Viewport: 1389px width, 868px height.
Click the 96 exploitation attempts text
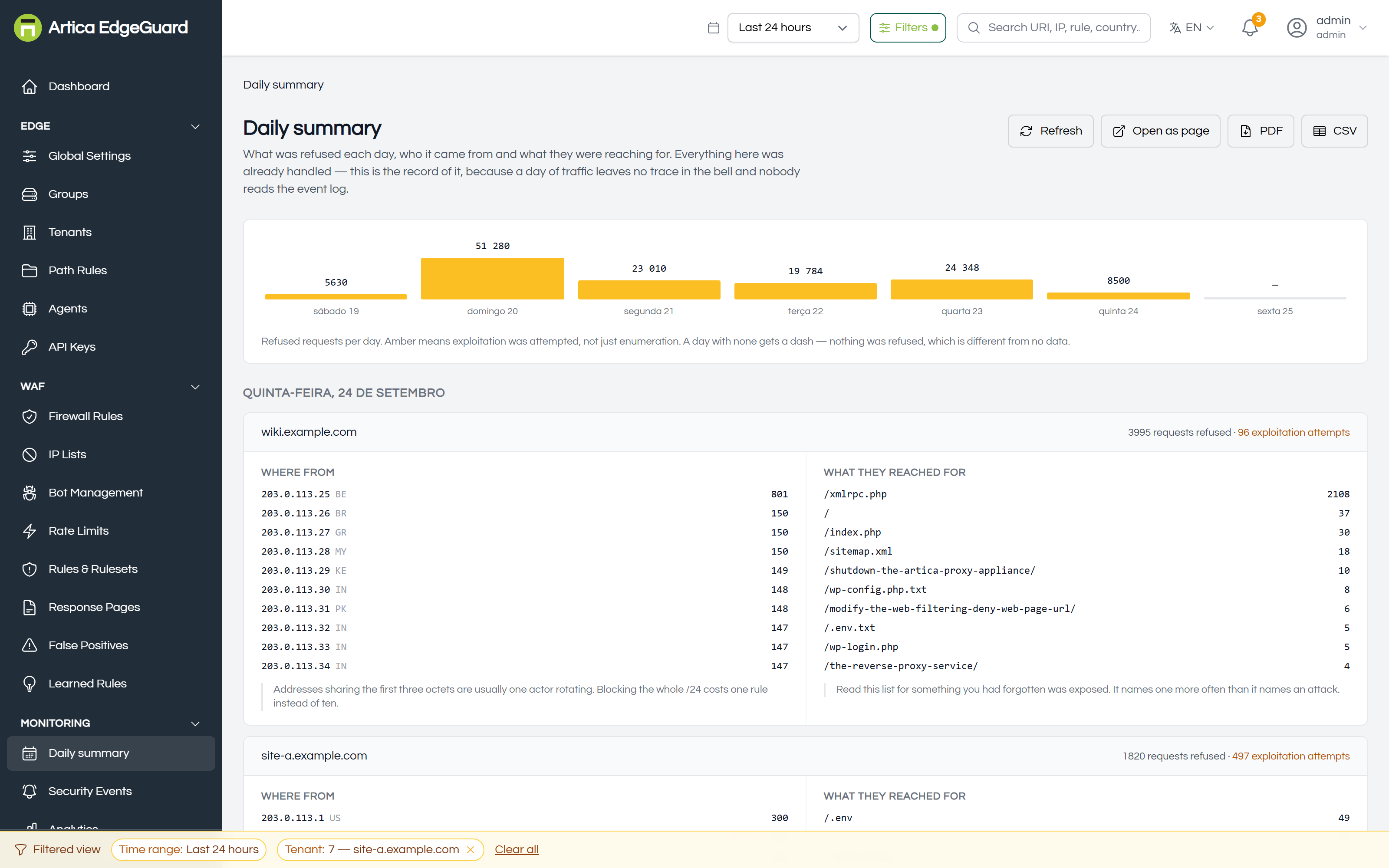point(1293,433)
